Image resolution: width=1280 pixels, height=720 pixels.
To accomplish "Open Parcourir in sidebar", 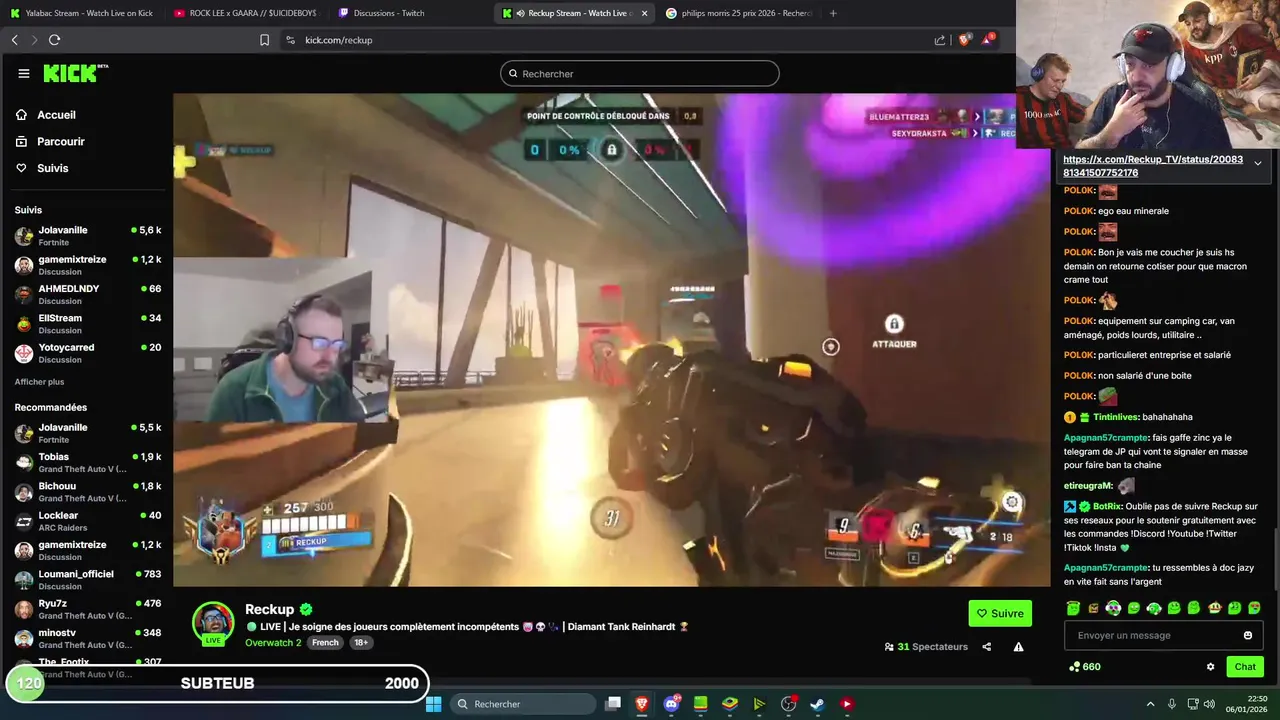I will coord(60,142).
